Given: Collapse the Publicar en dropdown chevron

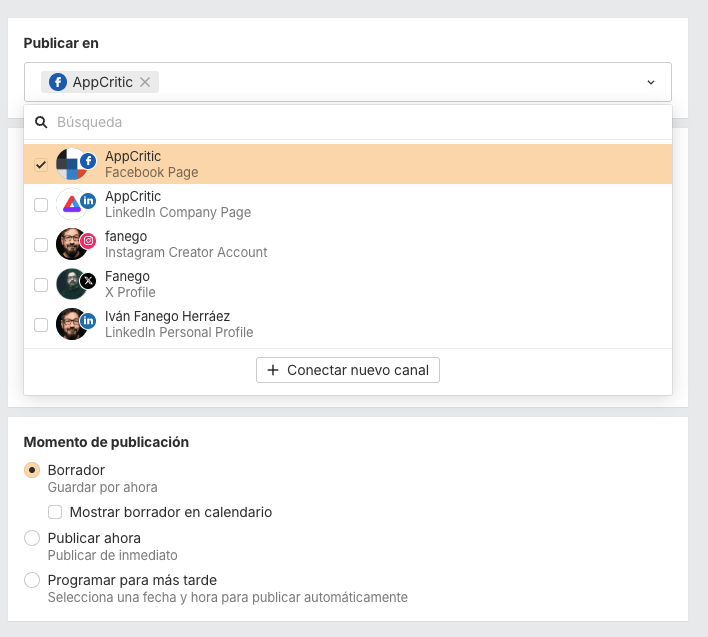Looking at the screenshot, I should point(651,82).
